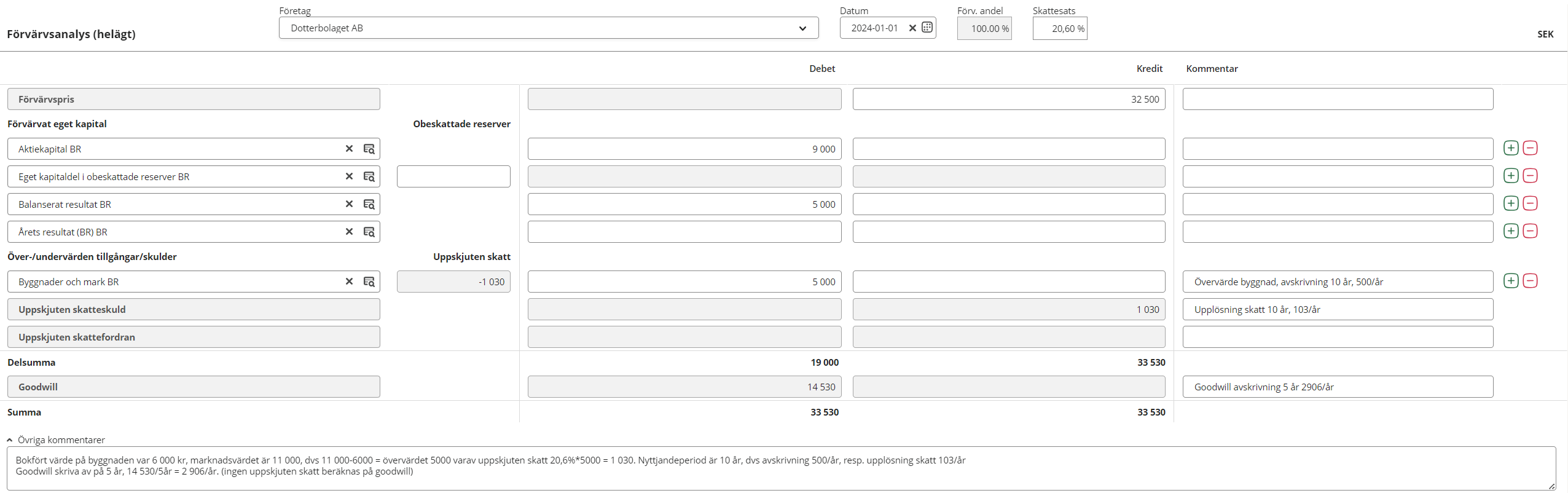The width and height of the screenshot is (1568, 493).
Task: Add a row after Aktiekapital BR
Action: coord(1511,148)
